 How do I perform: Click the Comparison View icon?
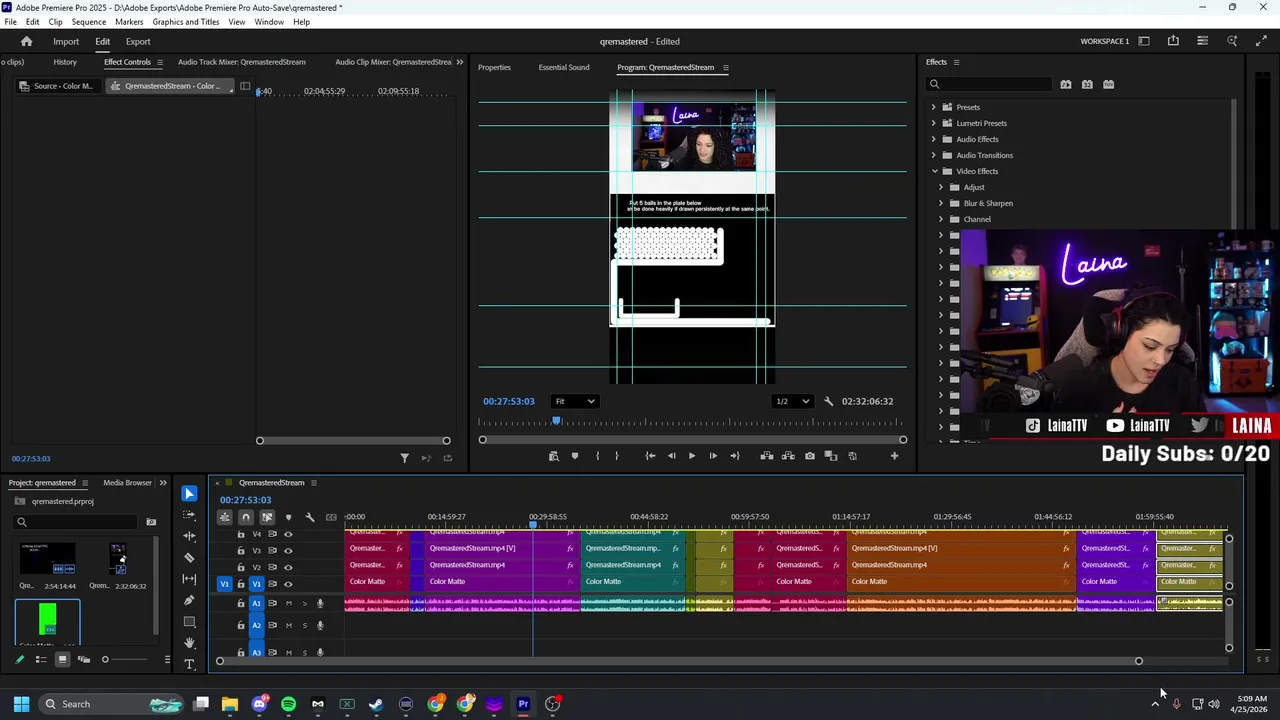click(x=832, y=456)
